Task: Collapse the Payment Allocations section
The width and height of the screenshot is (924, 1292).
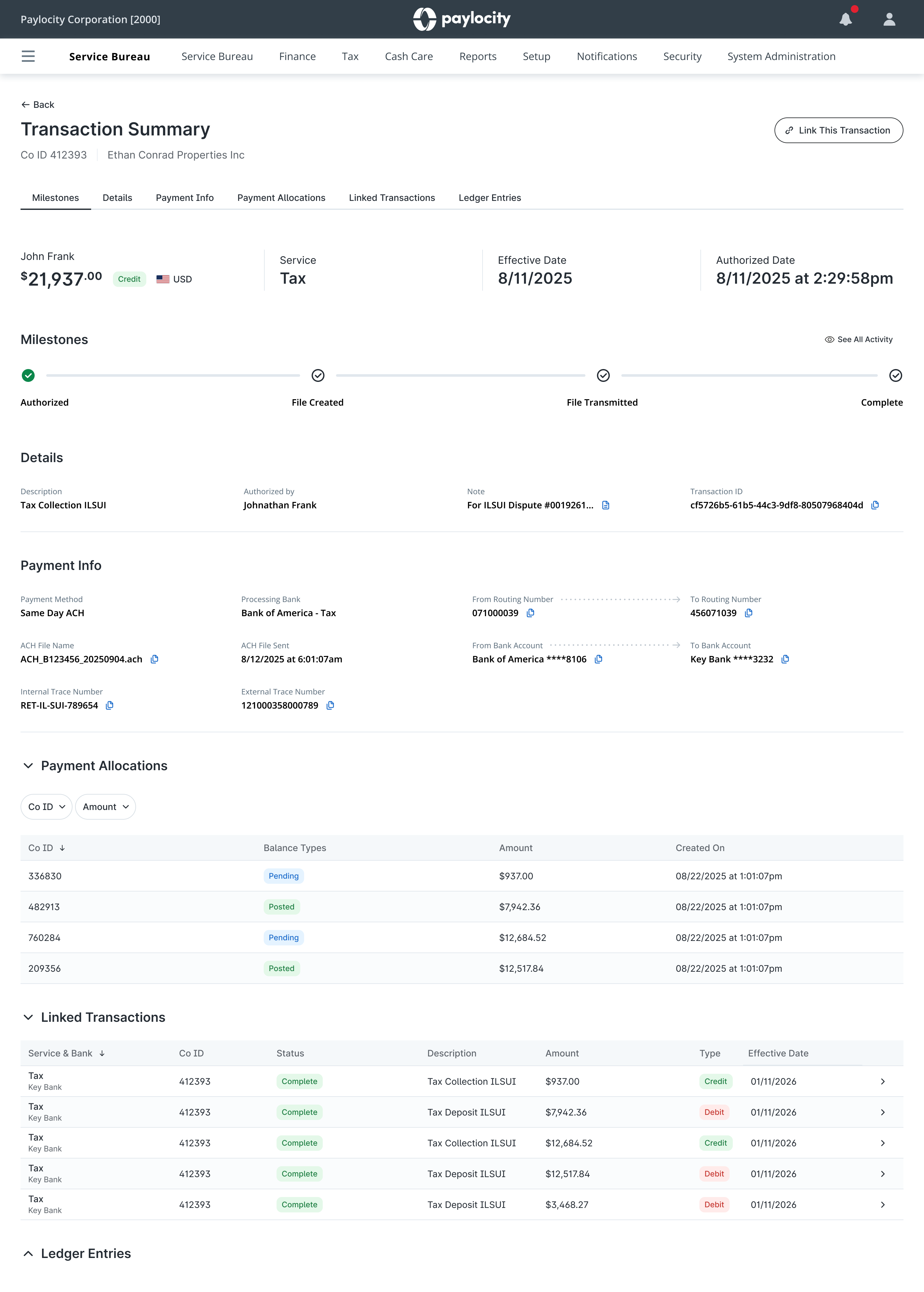Action: pos(28,765)
